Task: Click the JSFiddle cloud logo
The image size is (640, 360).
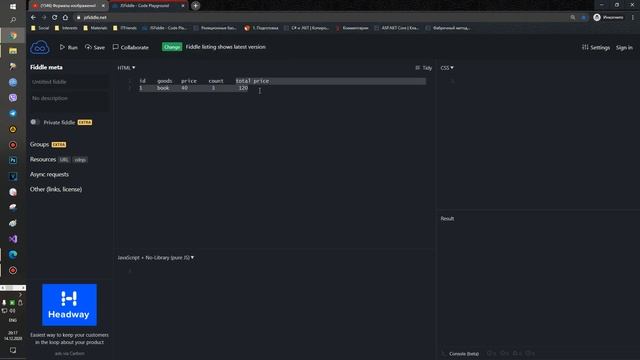Action: [40, 48]
